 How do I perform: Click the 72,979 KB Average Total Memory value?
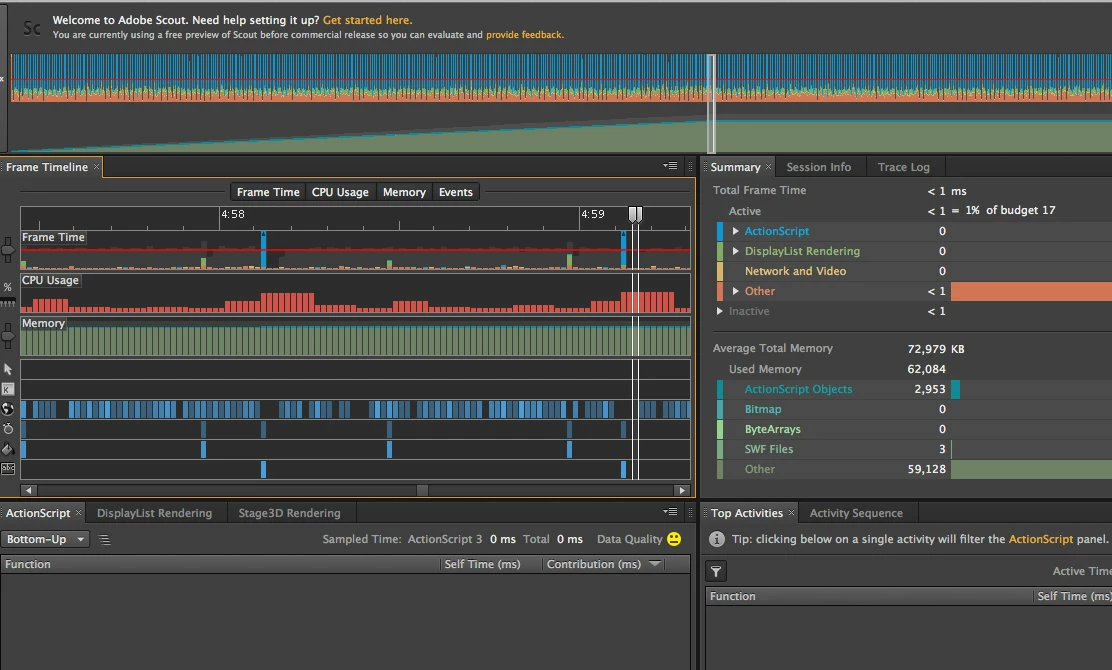pos(936,349)
